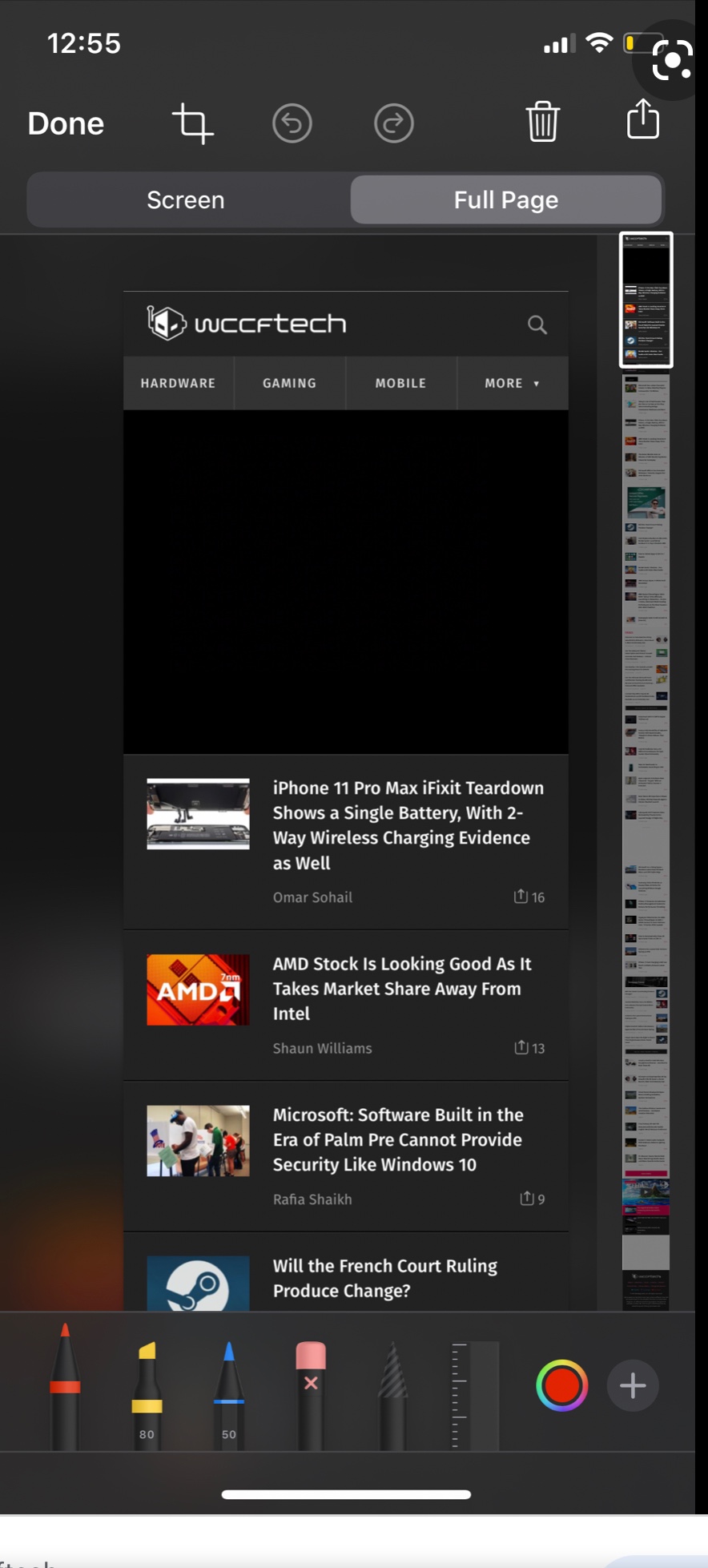Tap the plus button for more tools
Image resolution: width=708 pixels, height=1568 pixels.
pyautogui.click(x=633, y=1385)
